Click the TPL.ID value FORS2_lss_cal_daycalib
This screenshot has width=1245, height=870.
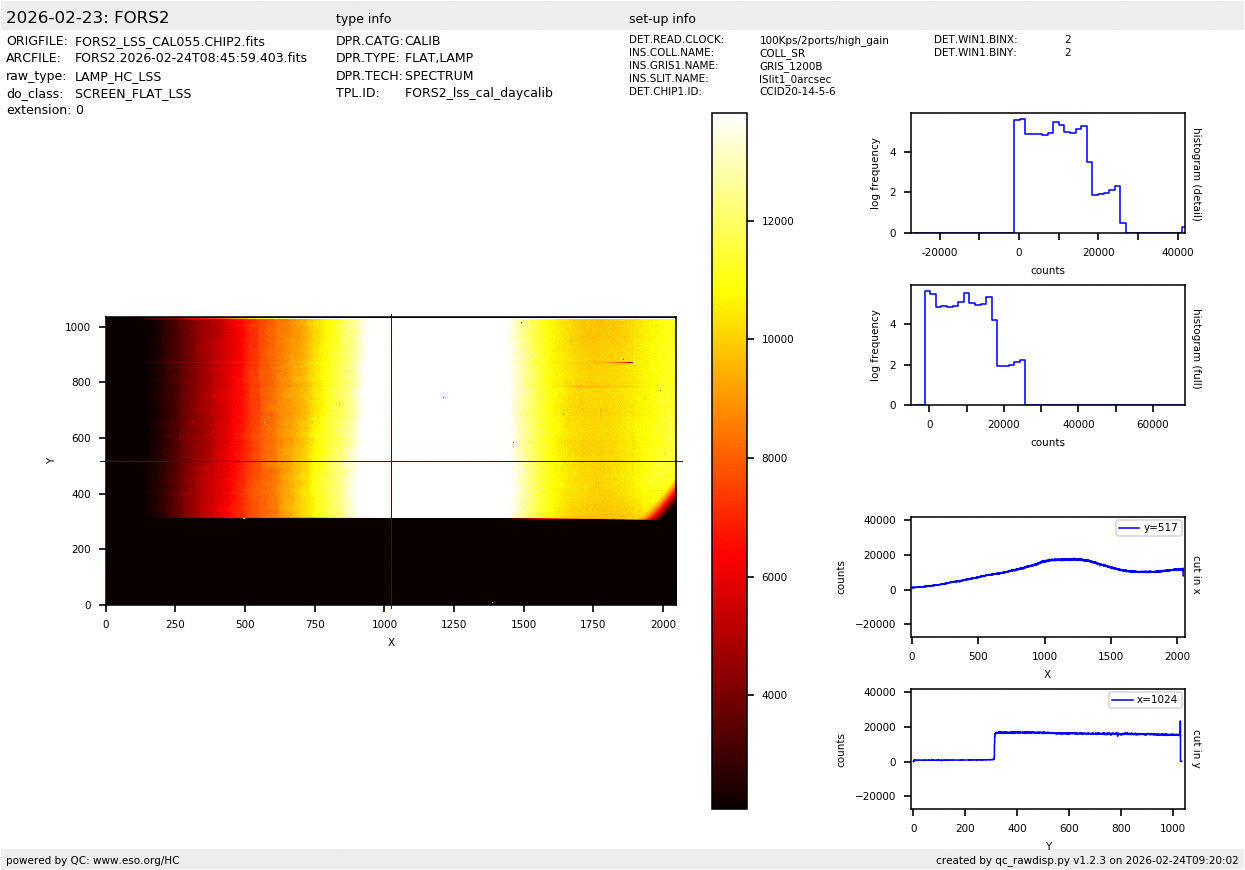478,93
